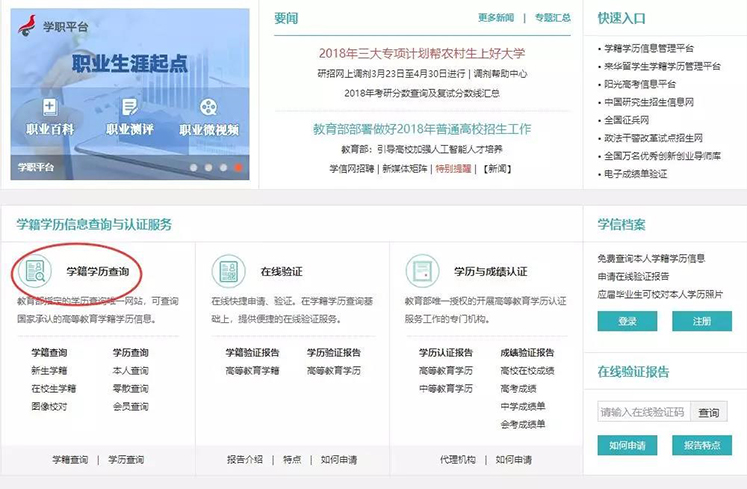The image size is (747, 489).
Task: Click the 查询 button beside verification code
Action: pos(708,412)
